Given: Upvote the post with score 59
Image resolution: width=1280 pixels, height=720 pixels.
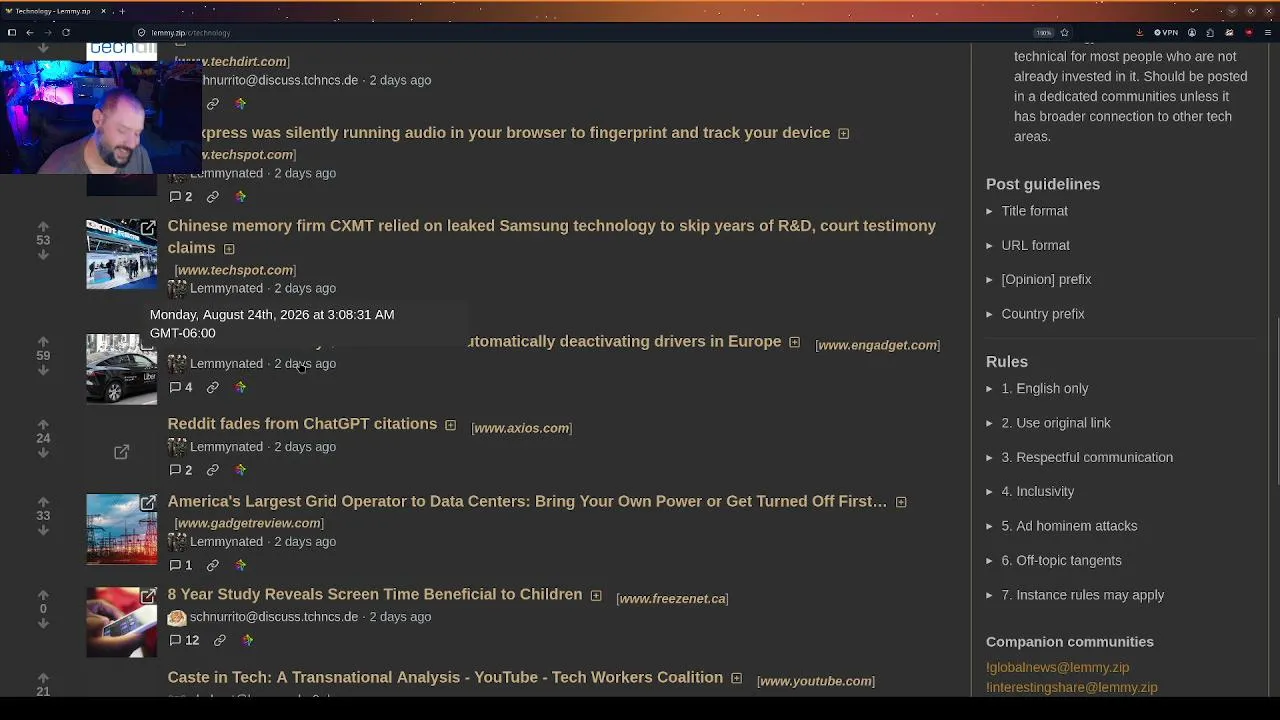Looking at the screenshot, I should (43, 342).
